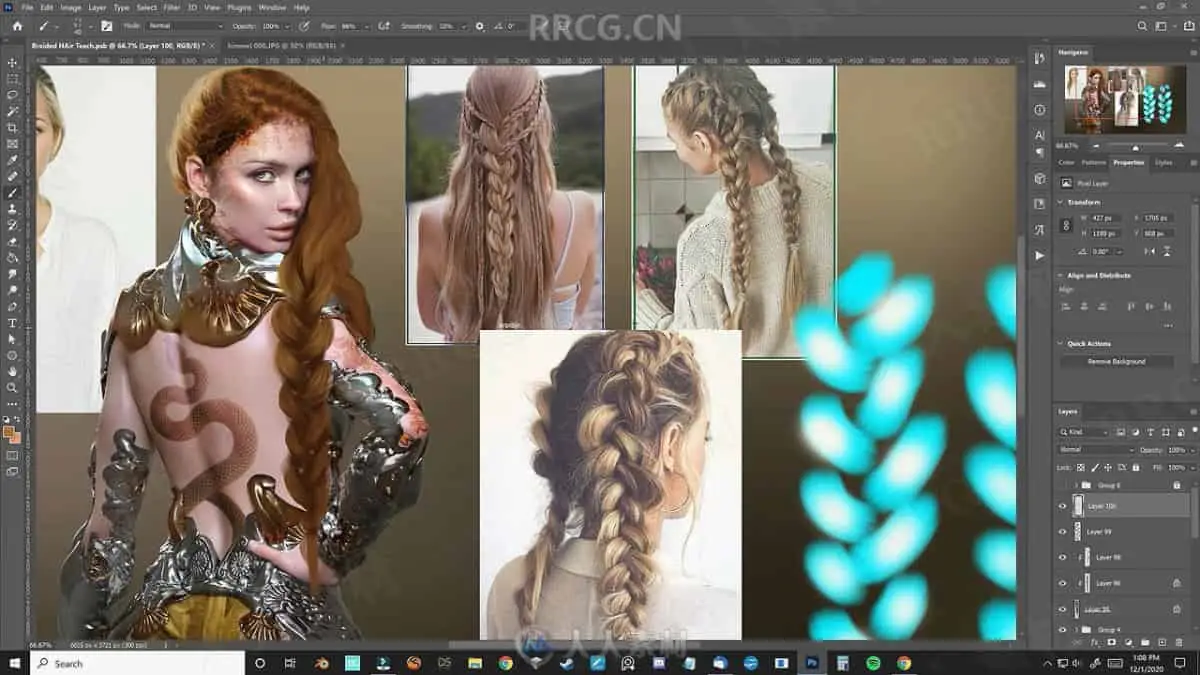
Task: Hide Group 4 visibility eye
Action: point(1063,629)
